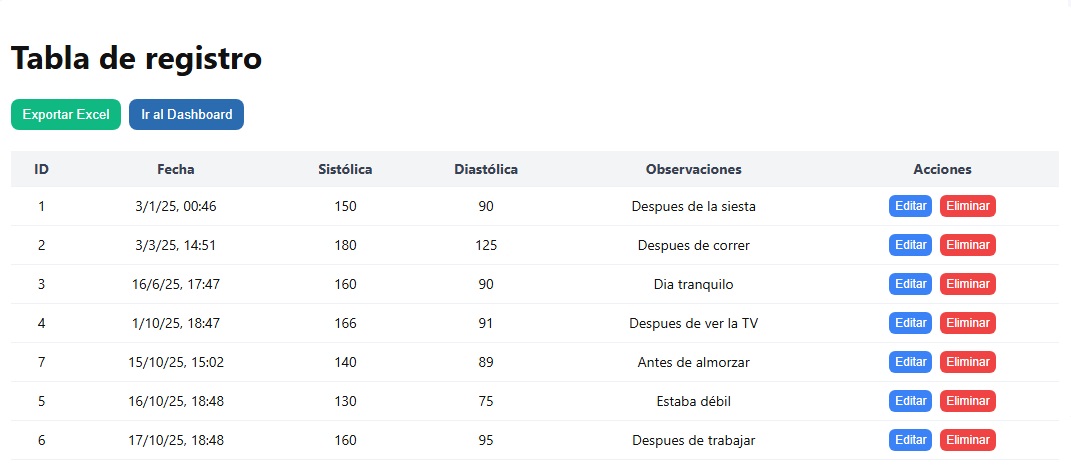Edit record with ID 1

pos(910,206)
